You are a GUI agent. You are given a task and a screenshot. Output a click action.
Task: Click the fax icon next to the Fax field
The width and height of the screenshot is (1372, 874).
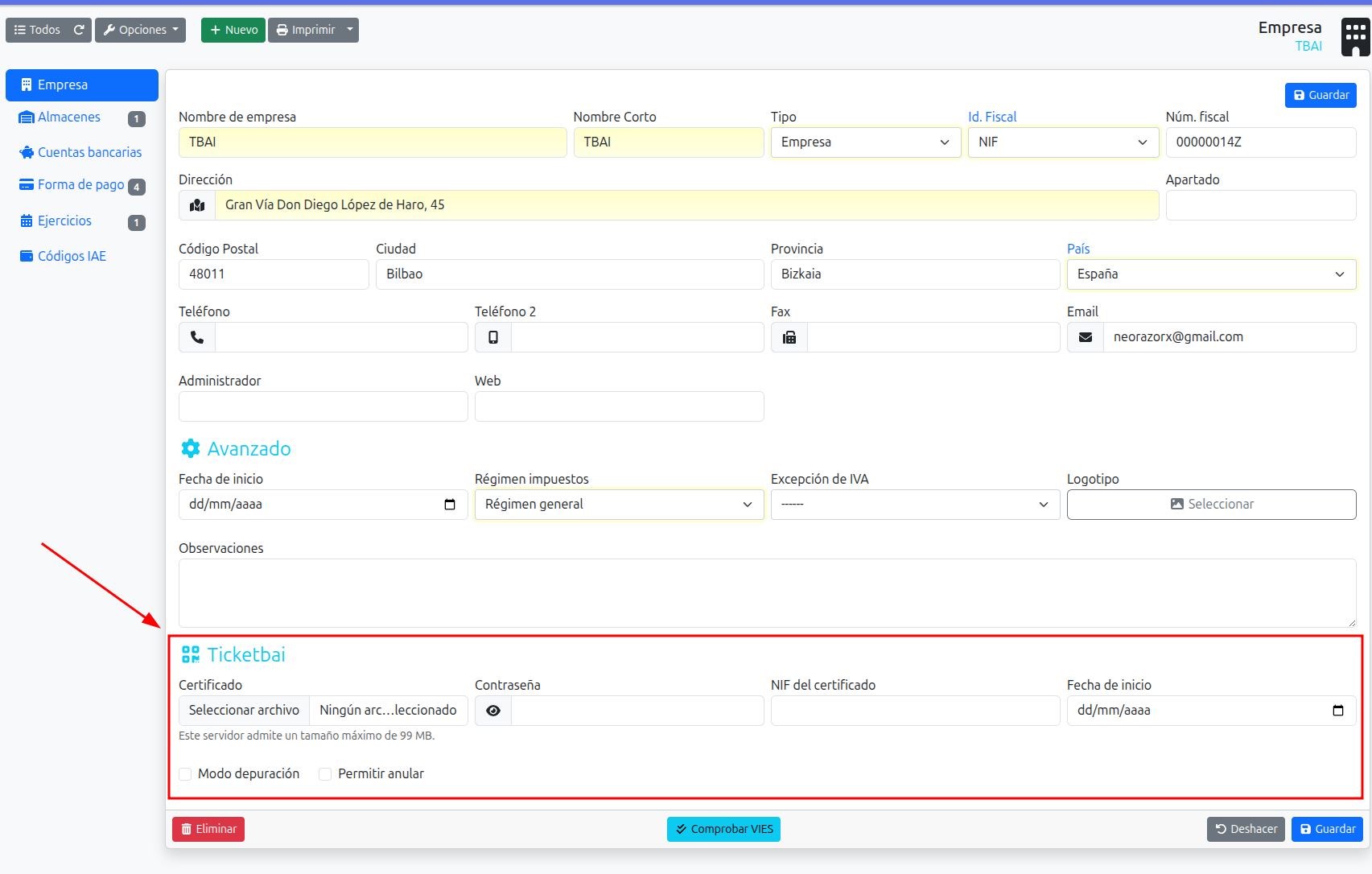789,337
